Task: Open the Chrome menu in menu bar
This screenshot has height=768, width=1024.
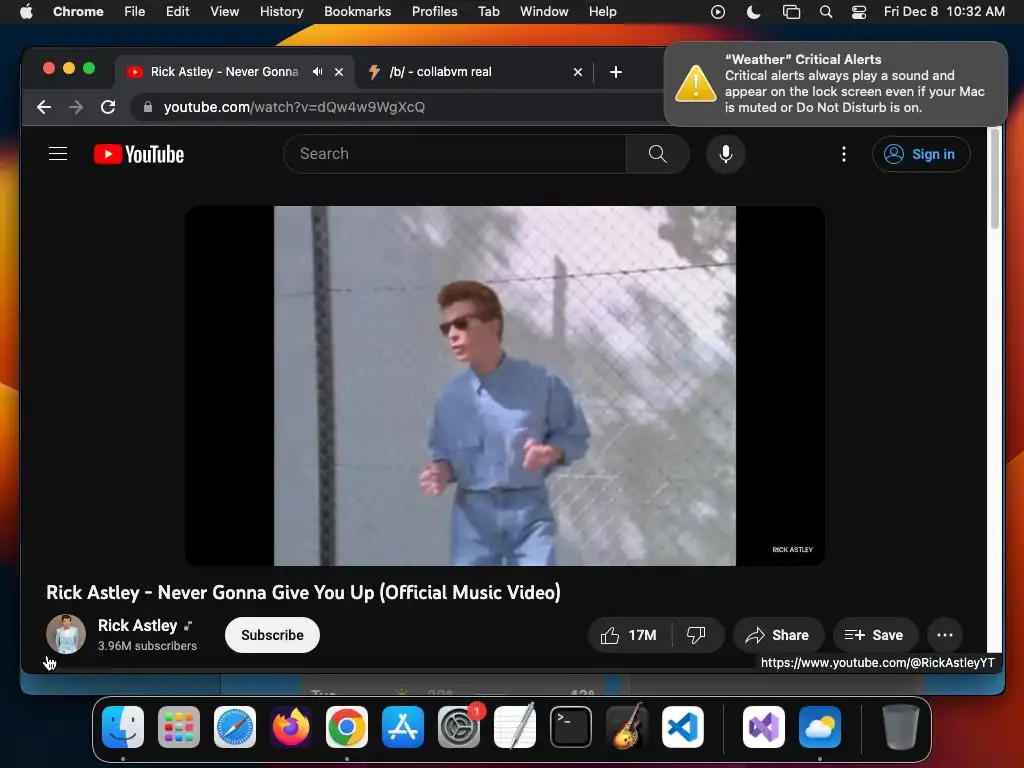Action: [78, 12]
